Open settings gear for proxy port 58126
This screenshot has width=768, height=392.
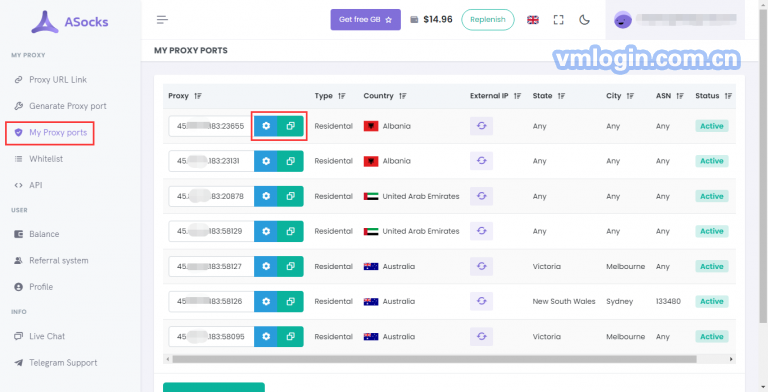tap(266, 301)
